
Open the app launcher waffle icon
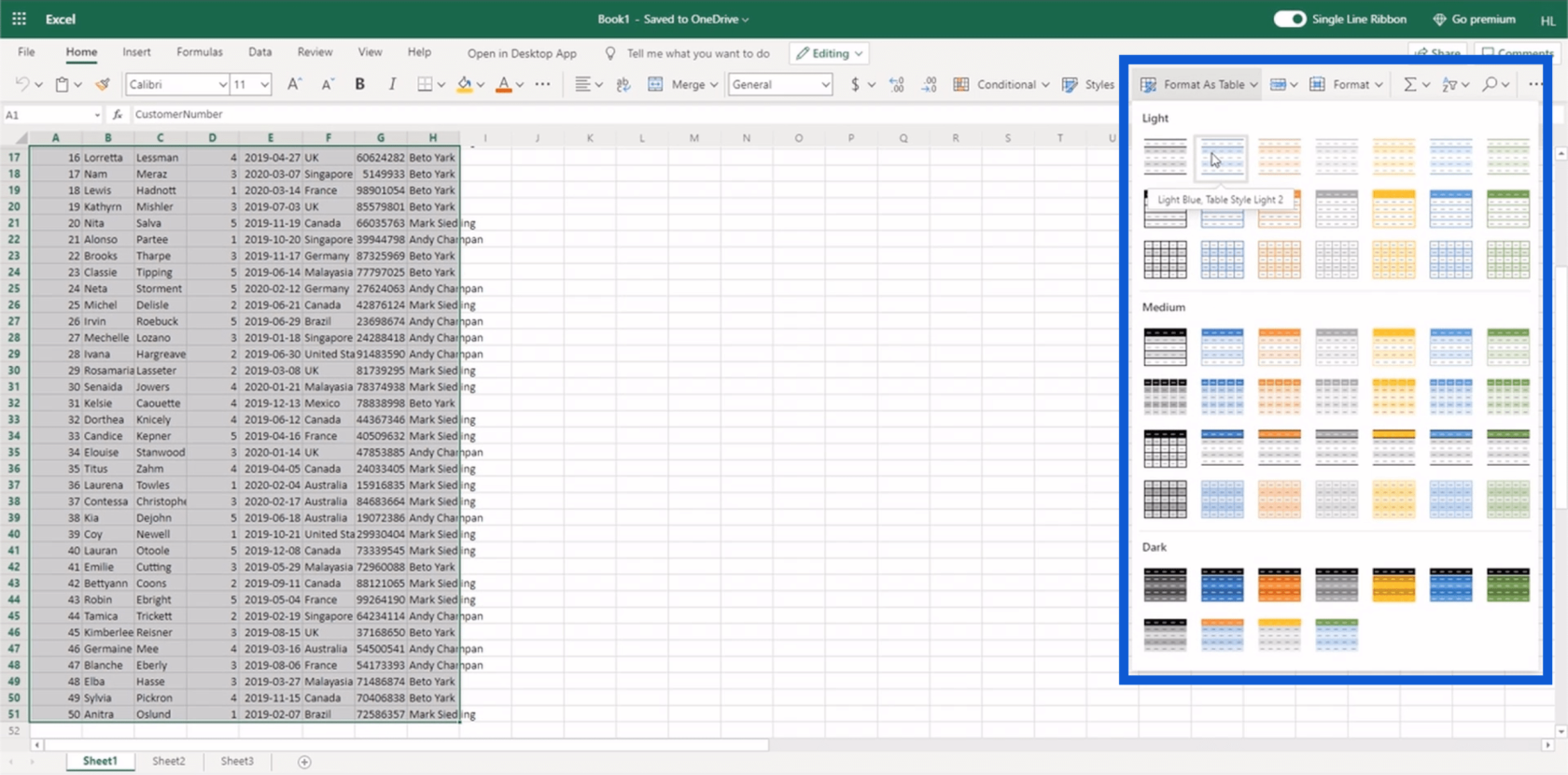tap(19, 19)
